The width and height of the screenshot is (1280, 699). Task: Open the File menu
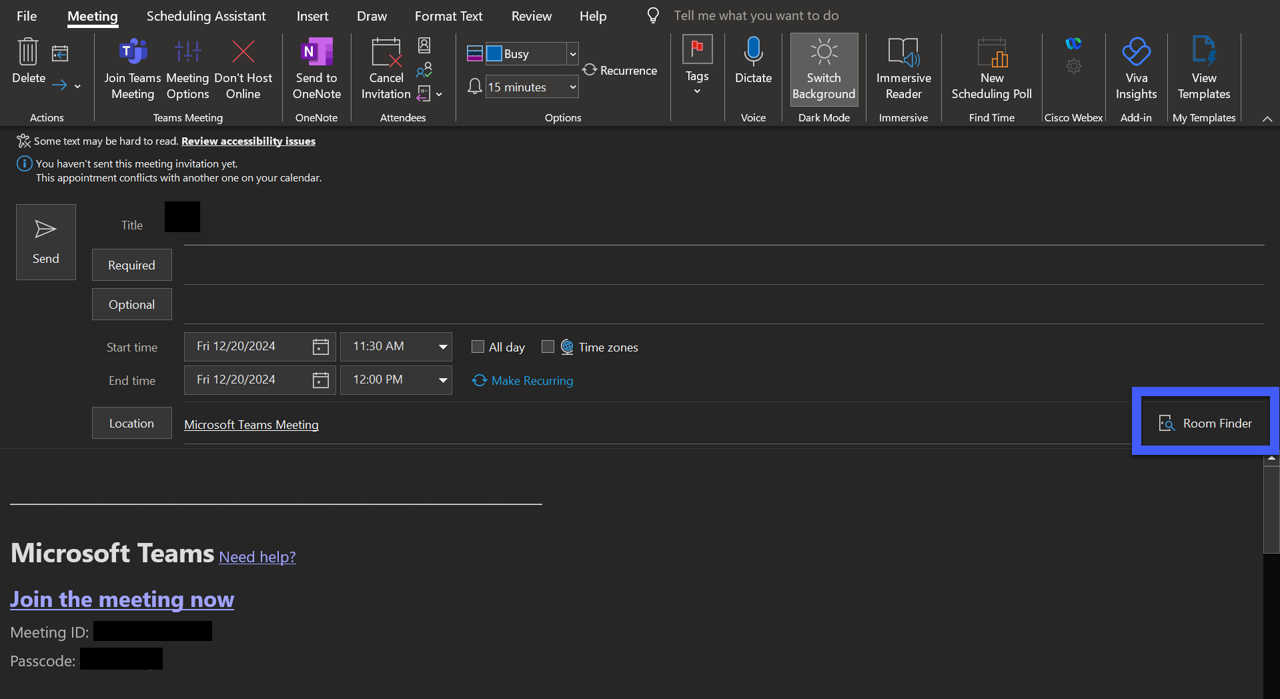point(27,16)
